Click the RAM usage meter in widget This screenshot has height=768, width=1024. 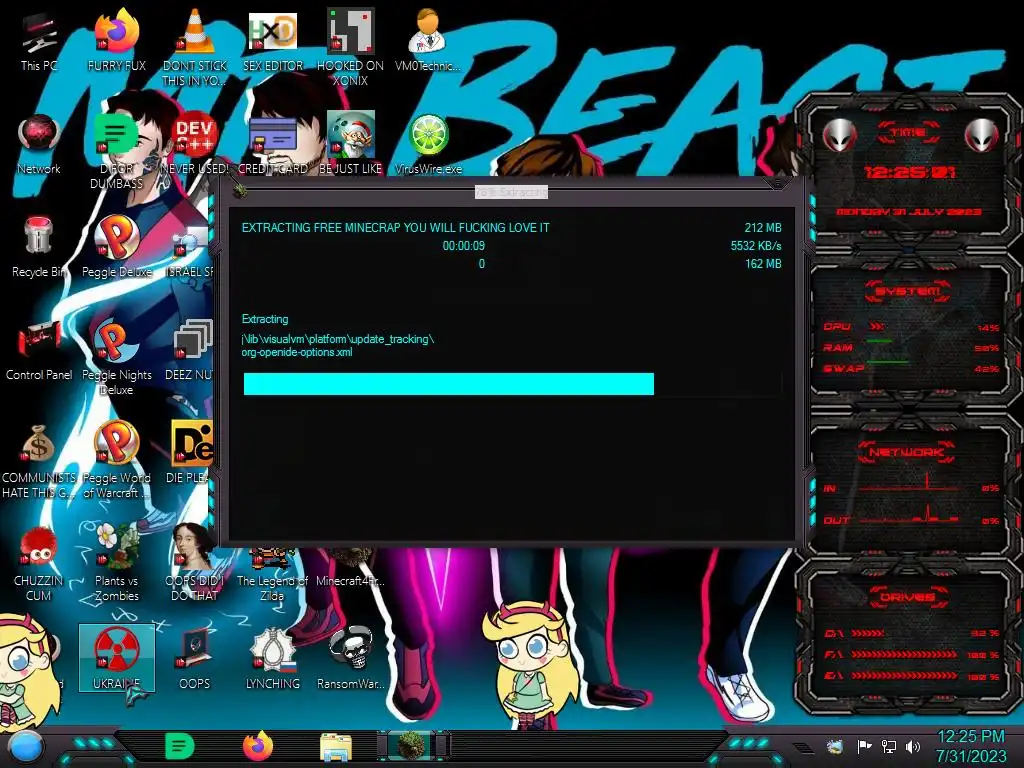point(911,347)
